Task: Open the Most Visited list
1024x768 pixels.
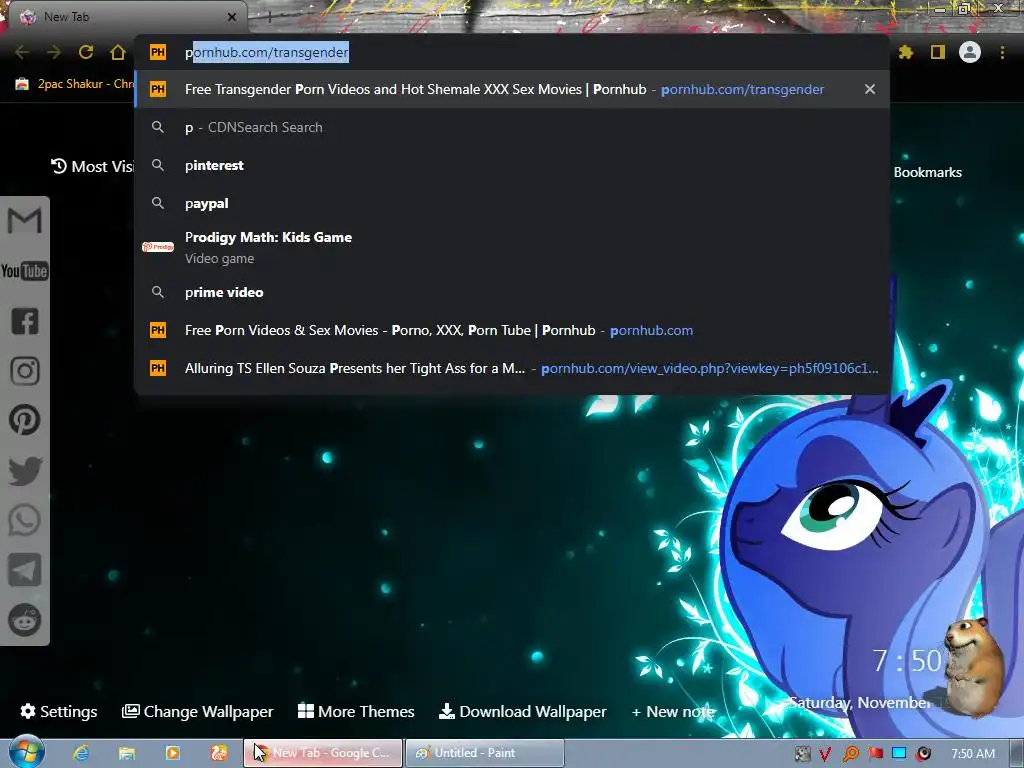Action: click(x=92, y=167)
